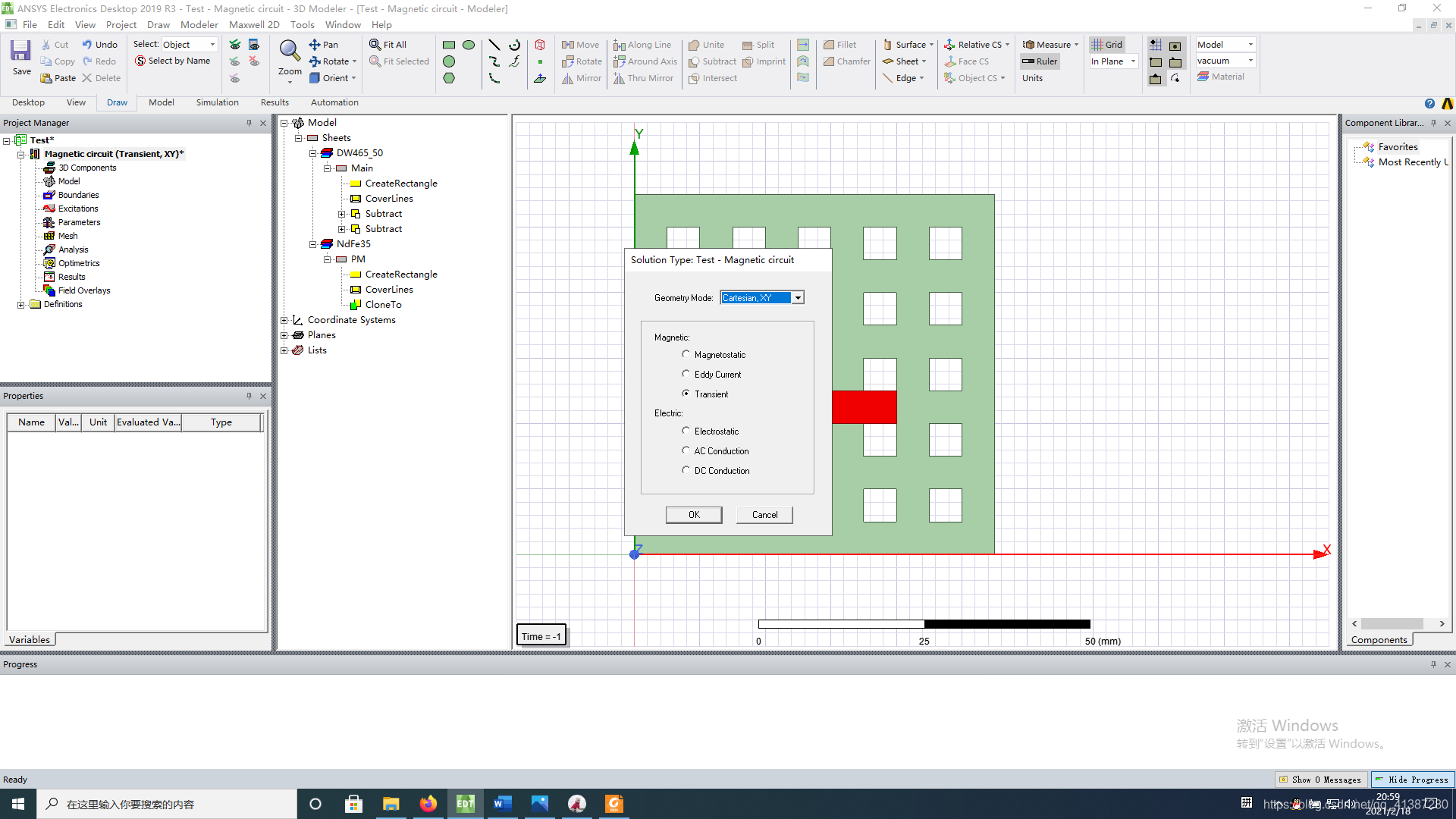Click the Unite boolean tool
1456x819 pixels.
pyautogui.click(x=706, y=45)
